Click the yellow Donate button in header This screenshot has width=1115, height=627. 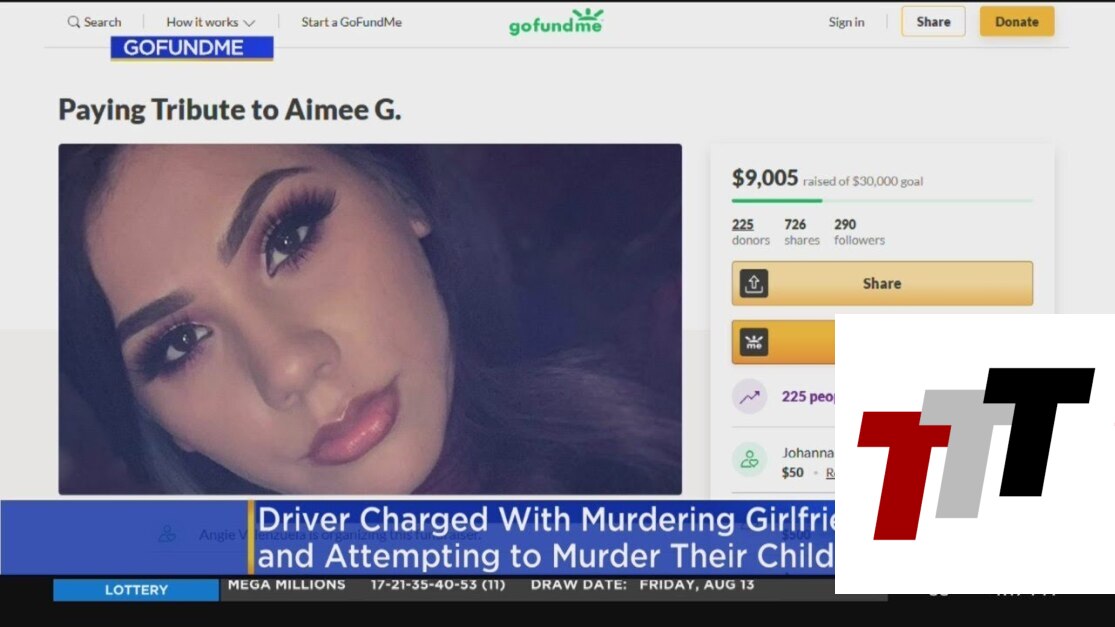tap(1017, 21)
